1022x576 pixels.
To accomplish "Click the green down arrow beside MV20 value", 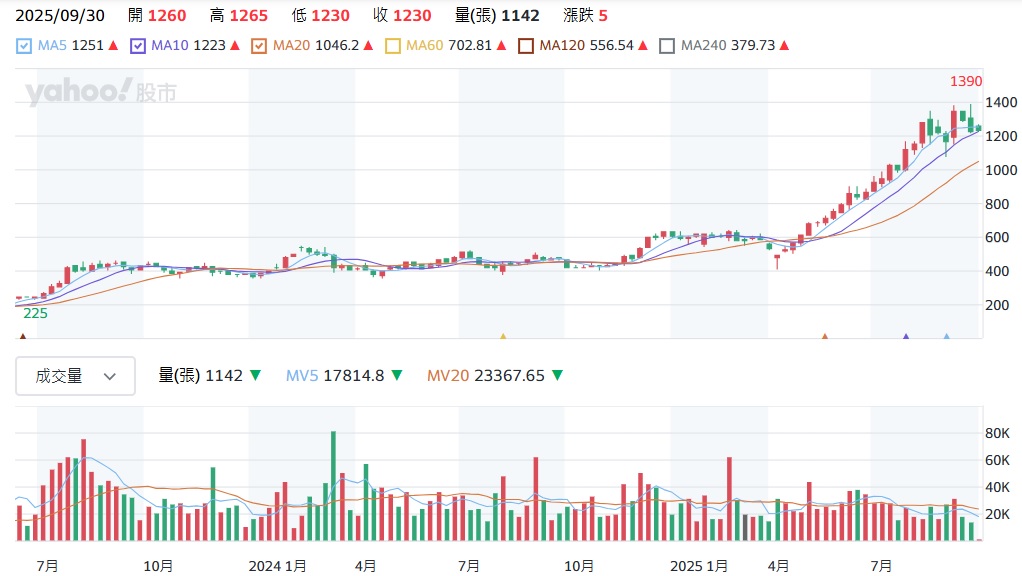I will coord(557,376).
